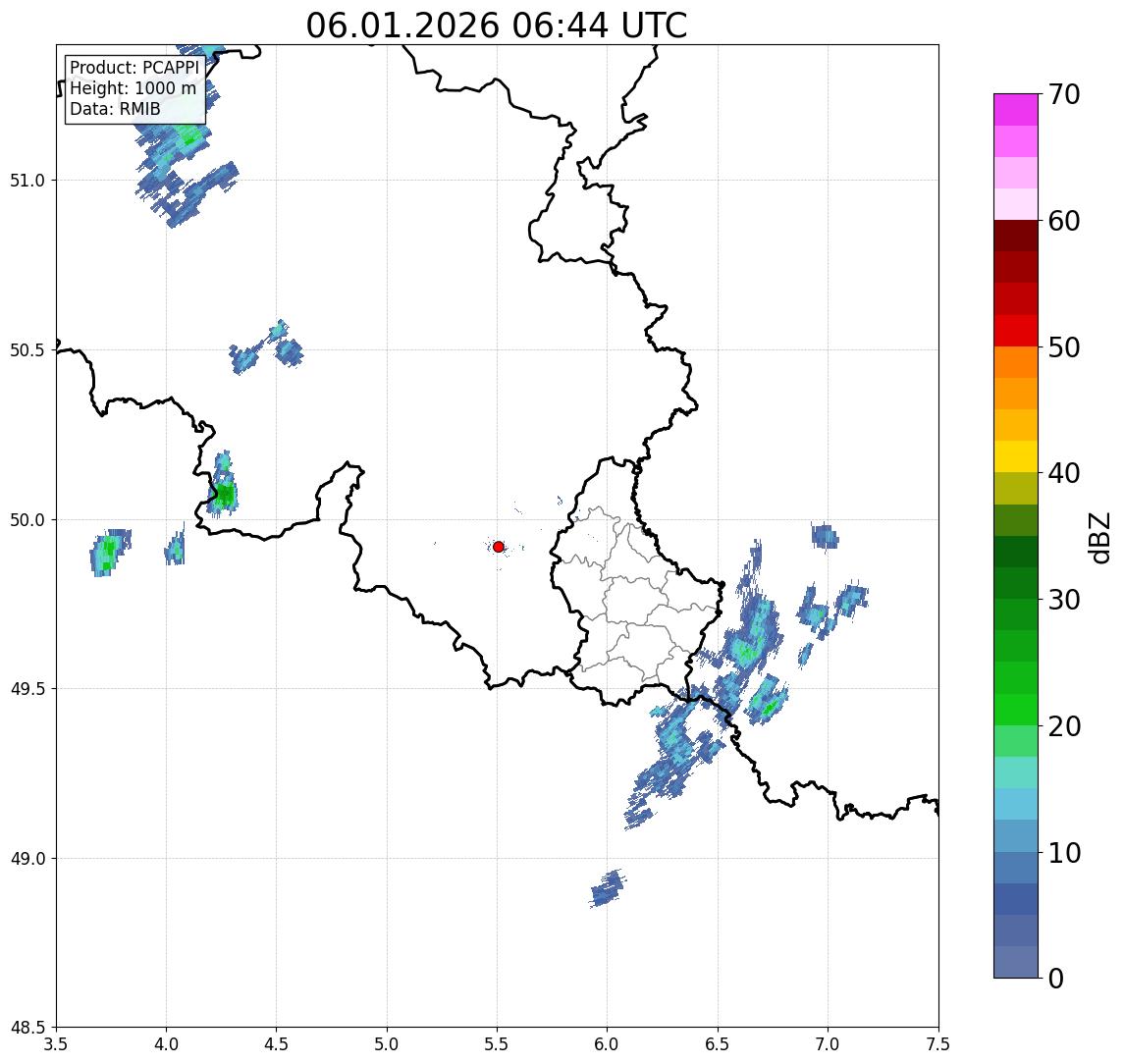Click longitude label 7.5
The width and height of the screenshot is (1124, 1064).
(x=938, y=1044)
